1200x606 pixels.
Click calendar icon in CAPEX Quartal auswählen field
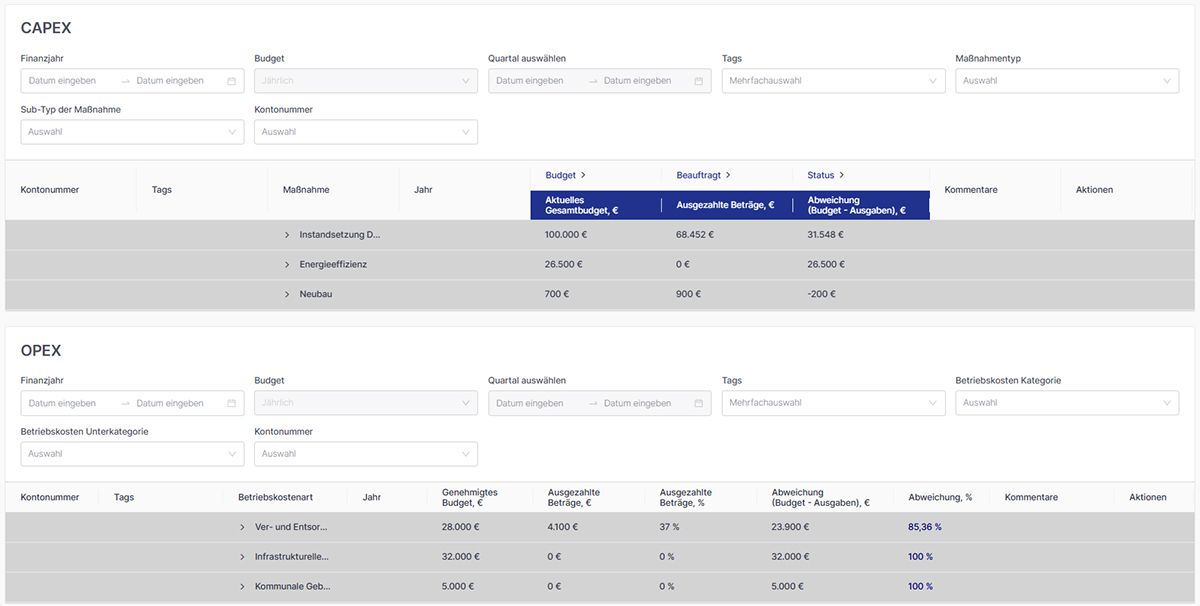pos(699,81)
